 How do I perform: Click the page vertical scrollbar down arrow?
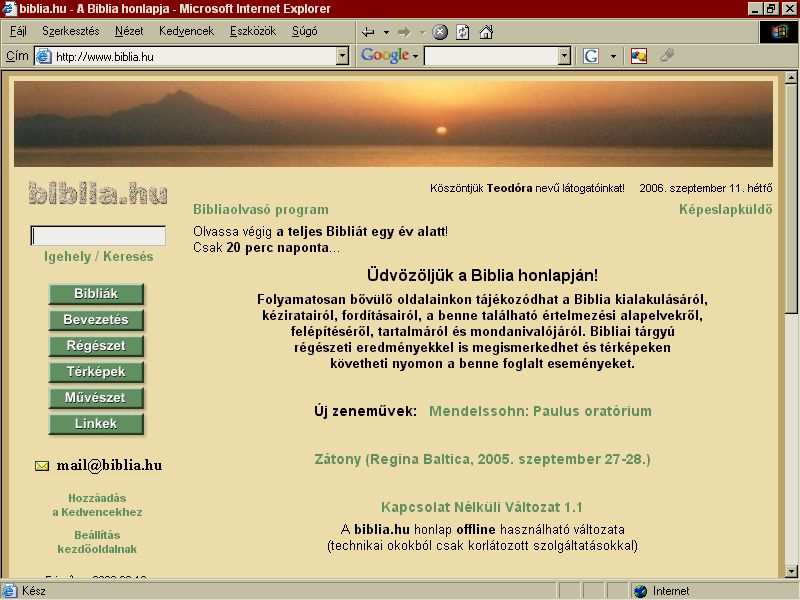click(x=791, y=571)
